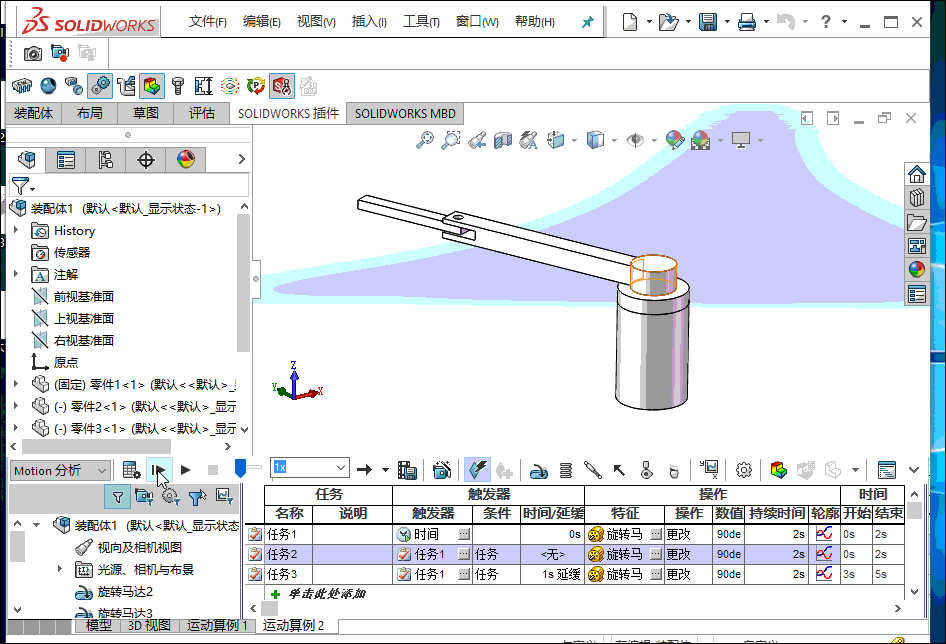Toggle the SOLIDWORKS Simulation add-in
The height and width of the screenshot is (644, 946).
click(152, 86)
